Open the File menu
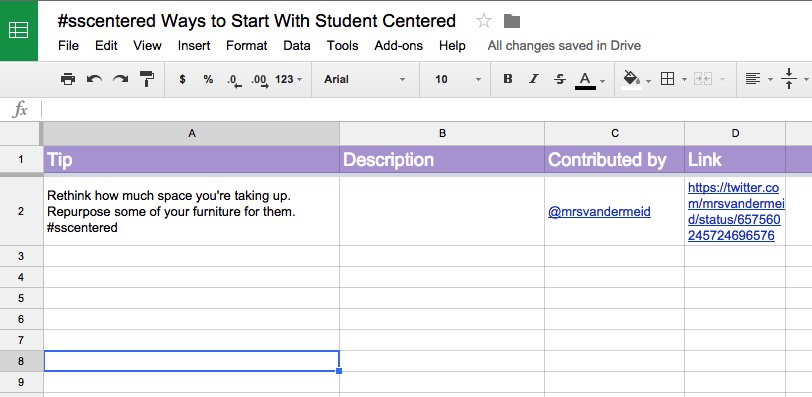Viewport: 812px width, 397px height. click(x=68, y=46)
